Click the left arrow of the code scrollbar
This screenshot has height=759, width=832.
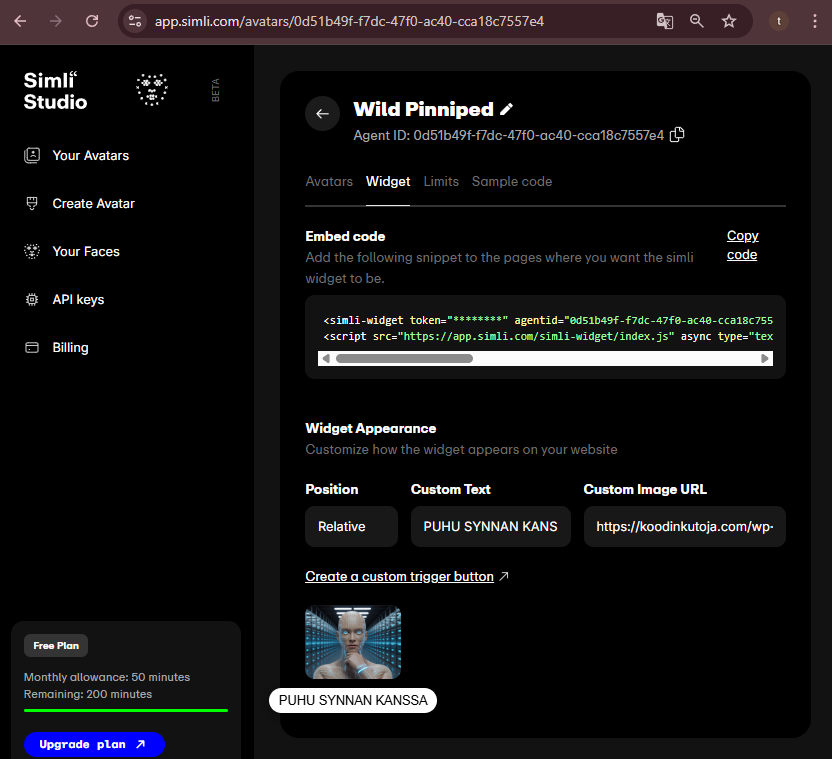pyautogui.click(x=326, y=358)
